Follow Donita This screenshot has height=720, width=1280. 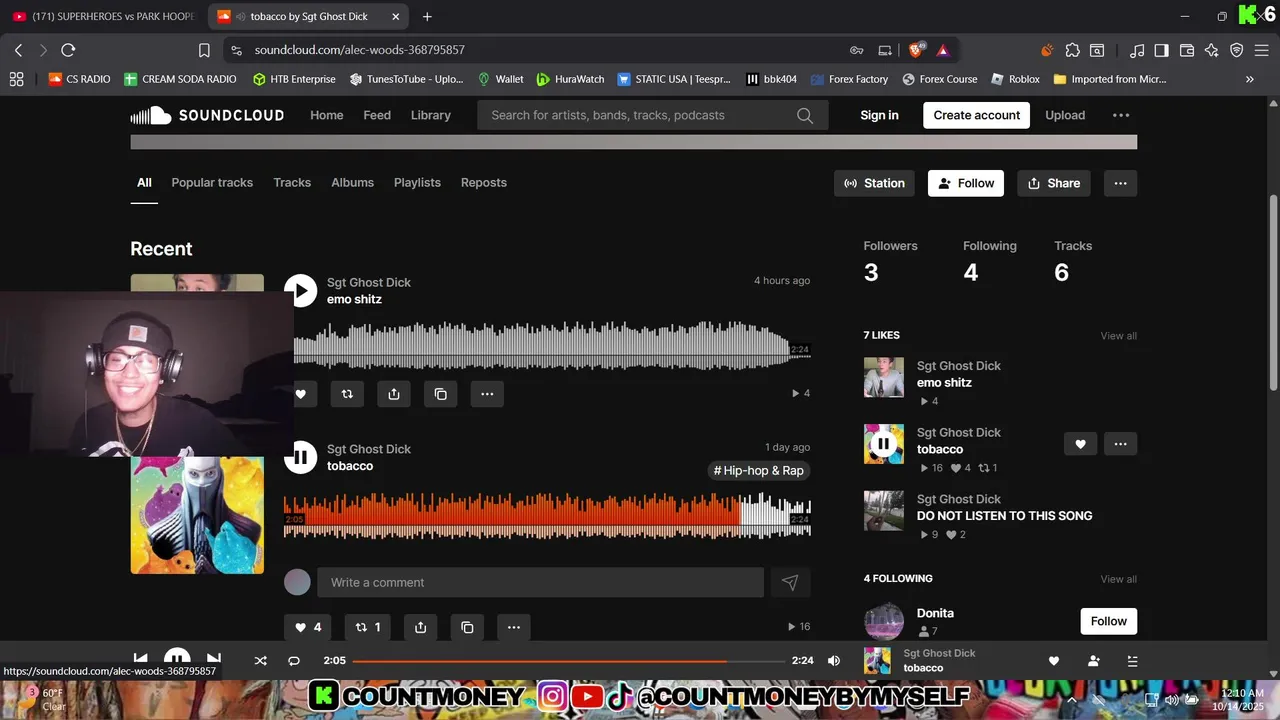[1108, 621]
